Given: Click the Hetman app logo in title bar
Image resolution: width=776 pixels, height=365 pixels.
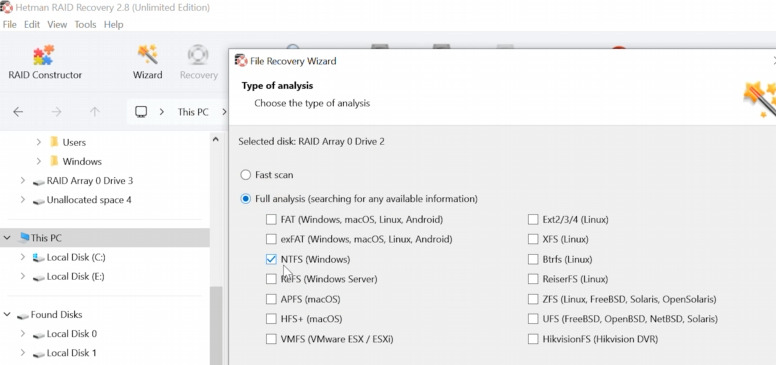Looking at the screenshot, I should pyautogui.click(x=6, y=7).
